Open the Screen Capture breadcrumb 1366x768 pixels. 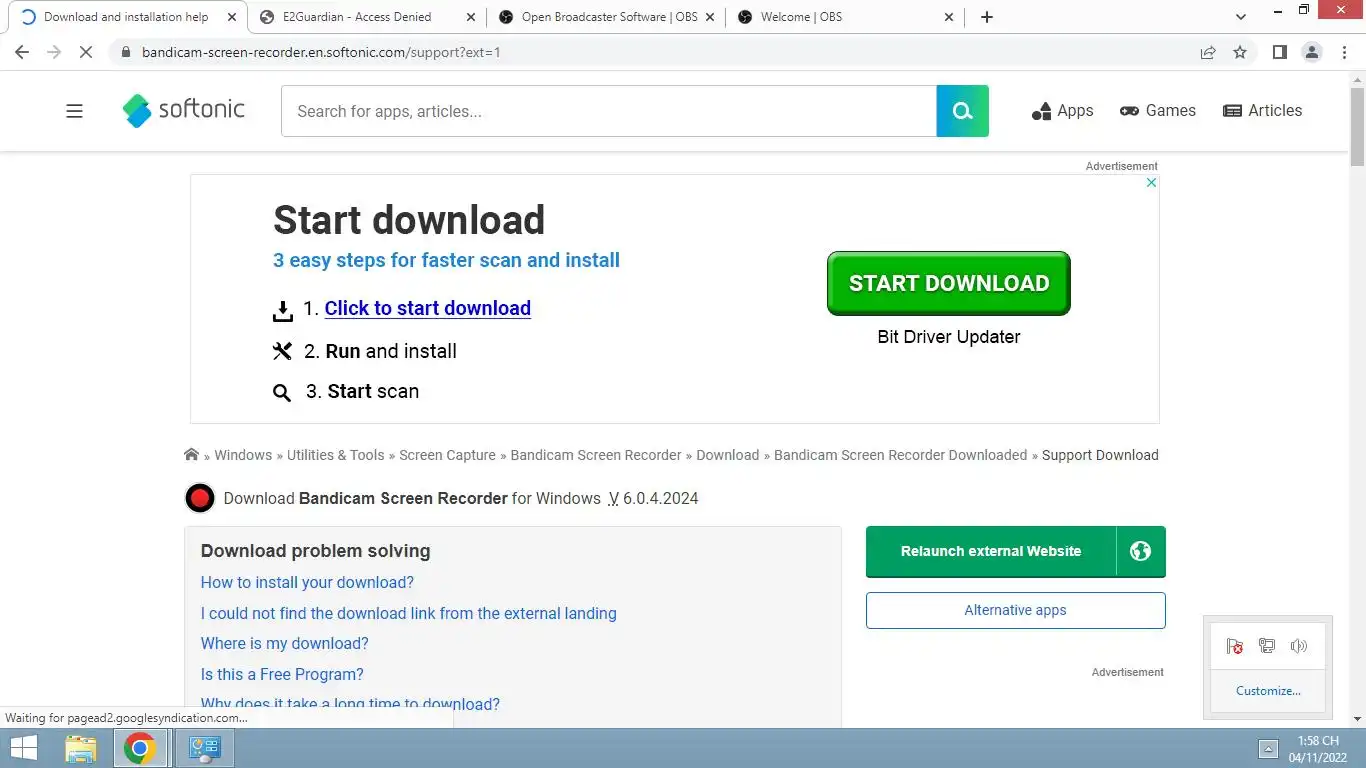(447, 455)
